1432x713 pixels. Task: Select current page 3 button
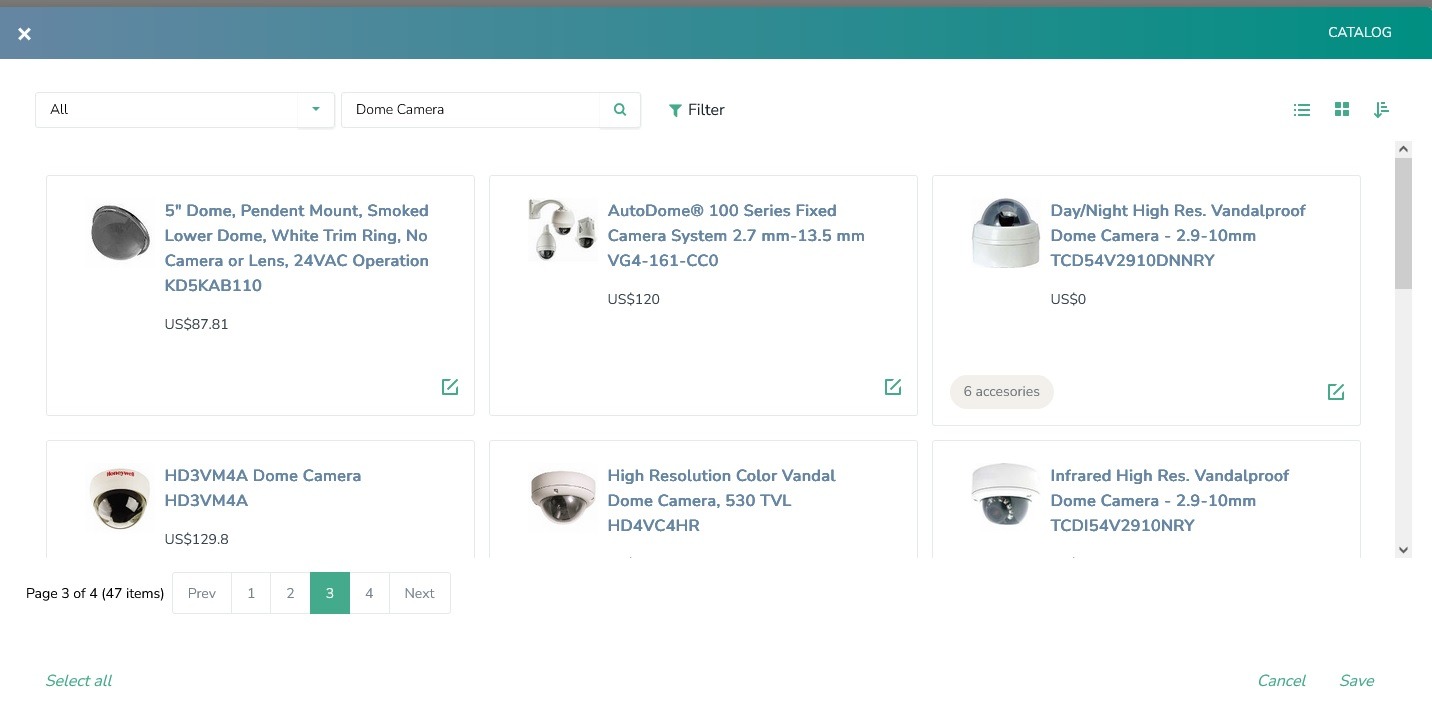click(330, 593)
